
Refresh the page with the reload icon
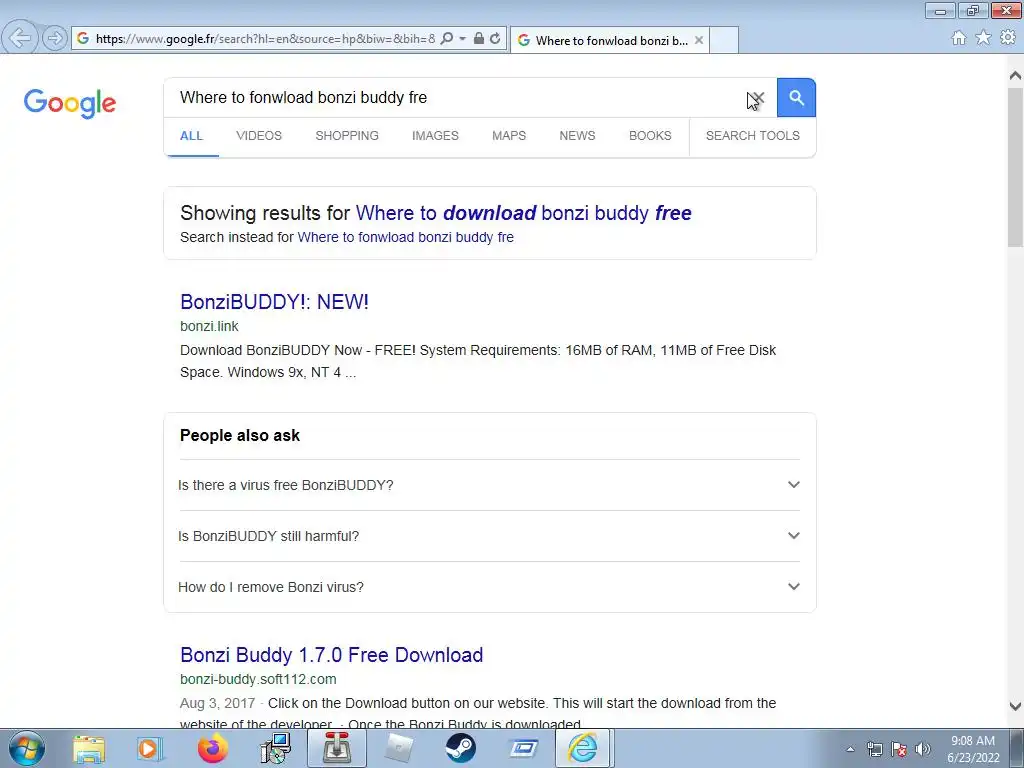click(495, 39)
